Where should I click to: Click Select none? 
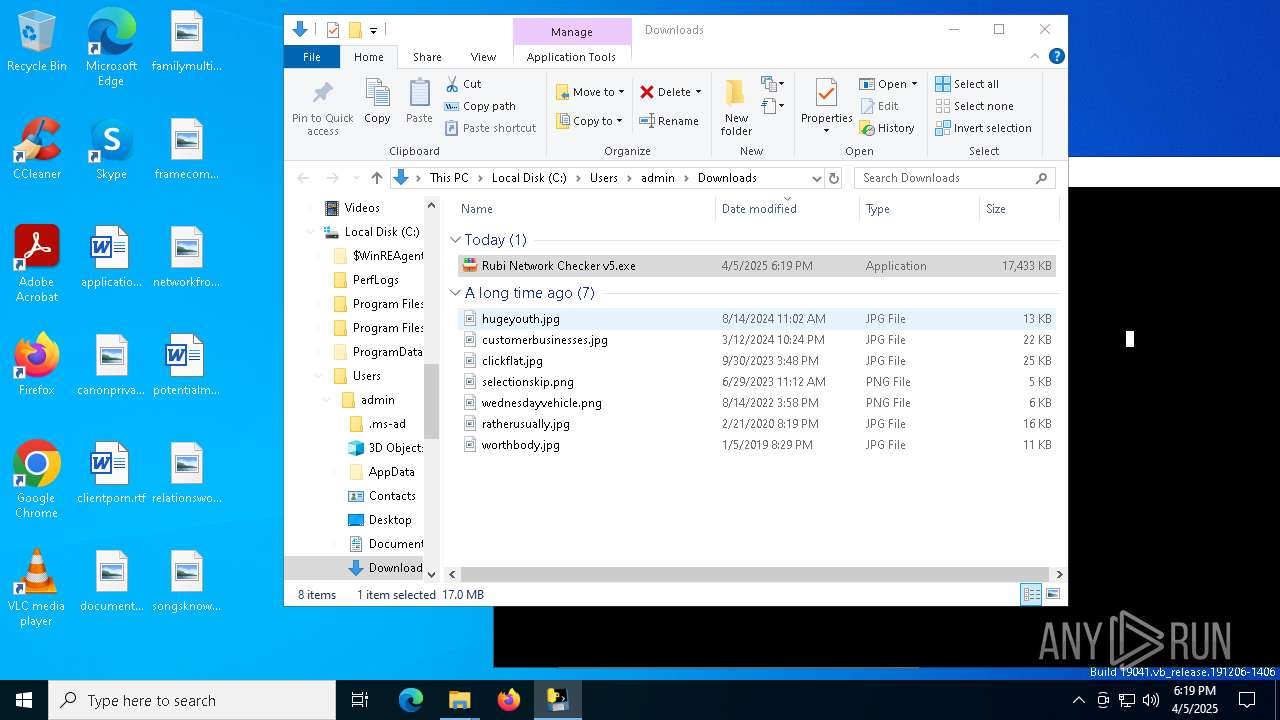(974, 106)
